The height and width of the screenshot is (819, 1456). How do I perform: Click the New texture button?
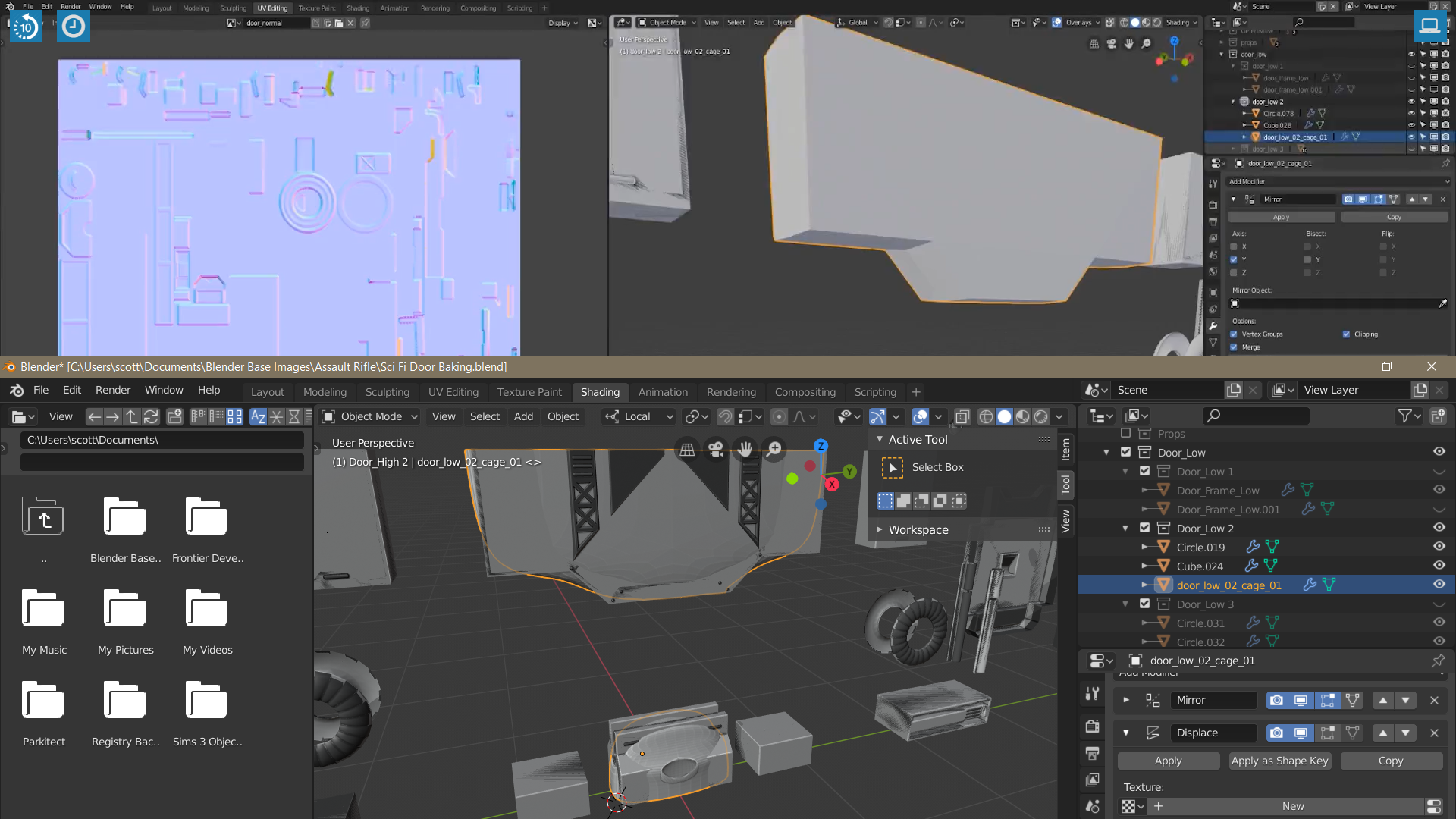1292,806
